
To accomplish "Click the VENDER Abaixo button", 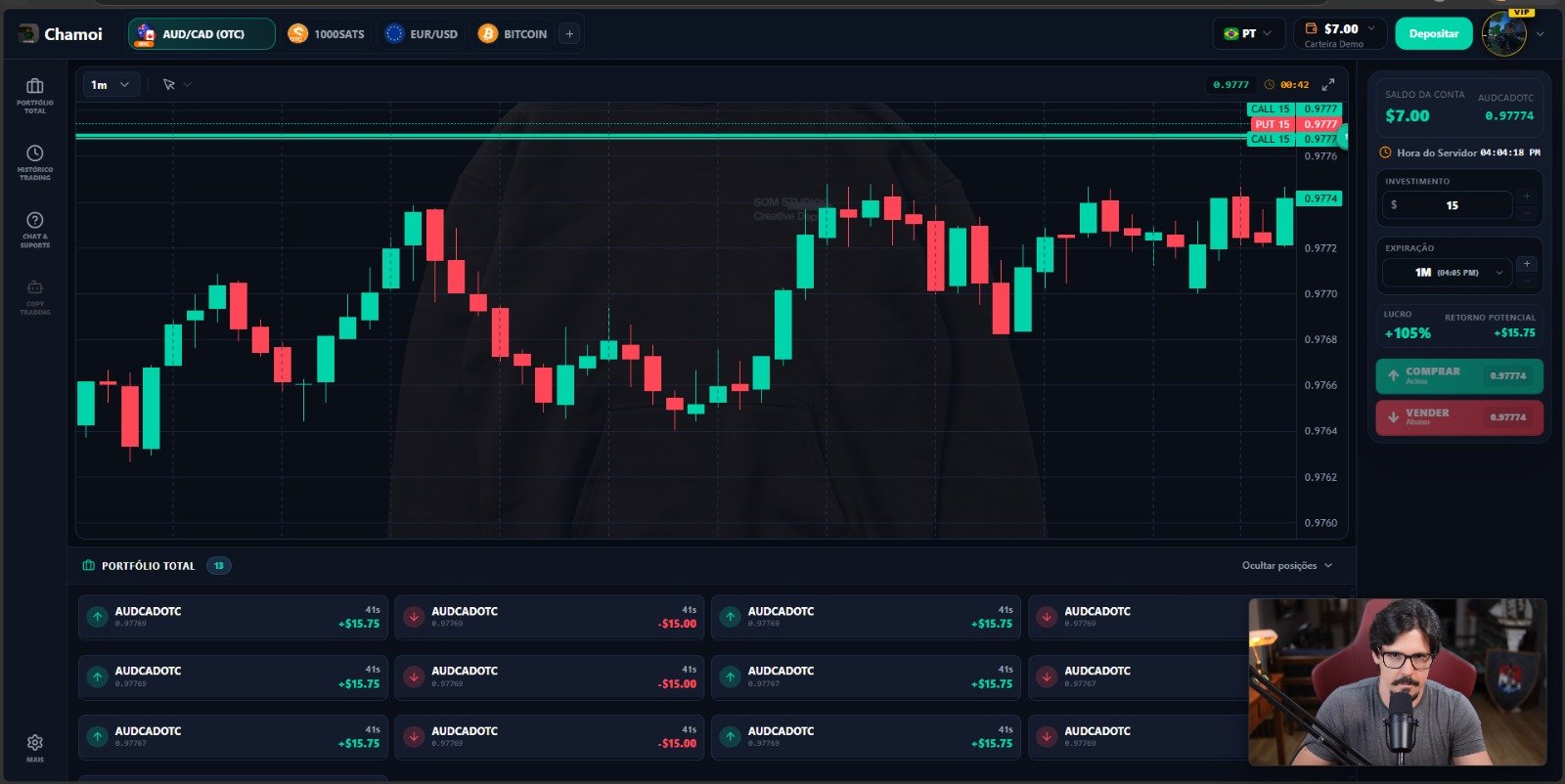I will click(1459, 417).
